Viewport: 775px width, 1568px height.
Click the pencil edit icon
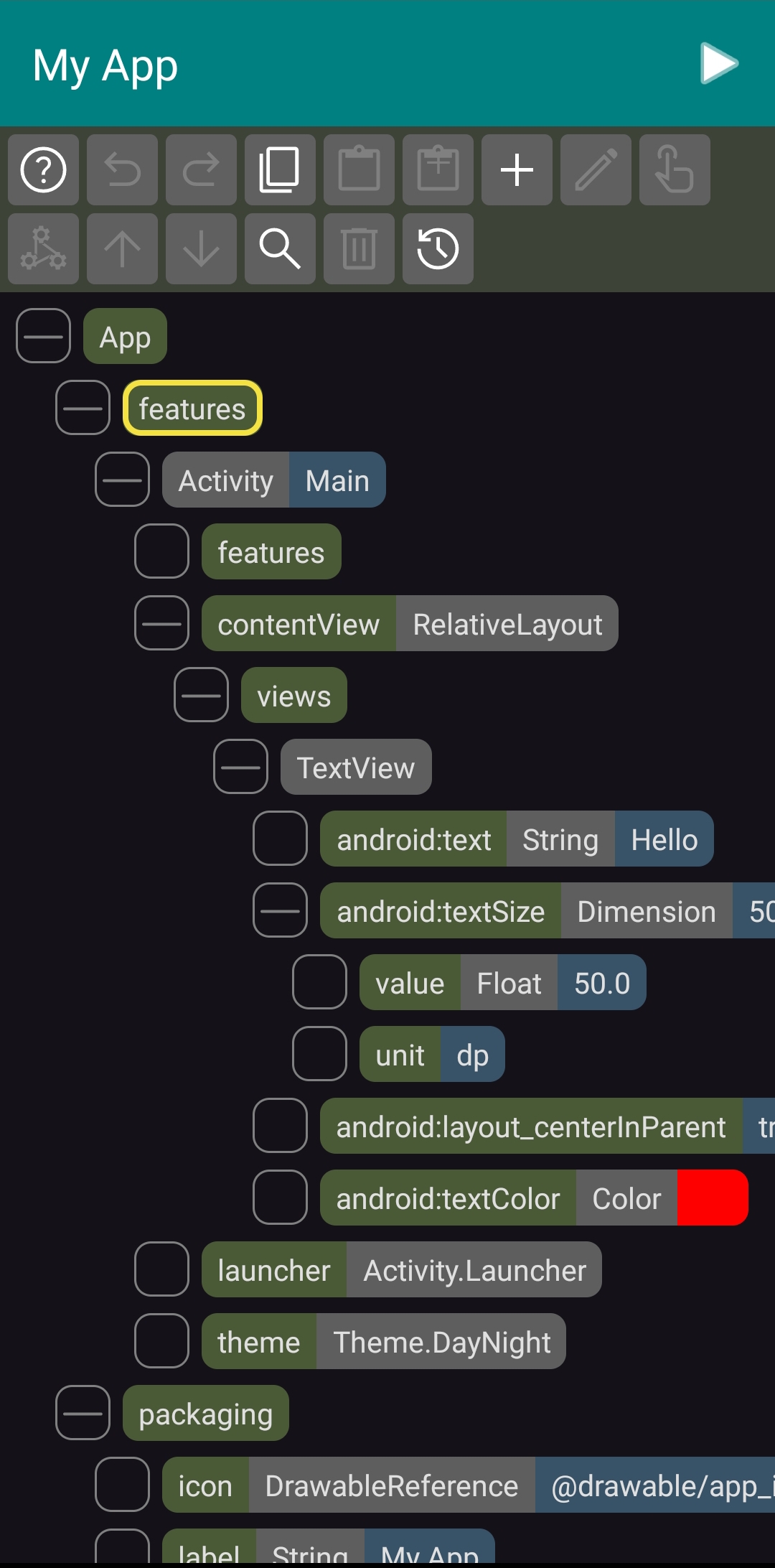[596, 170]
